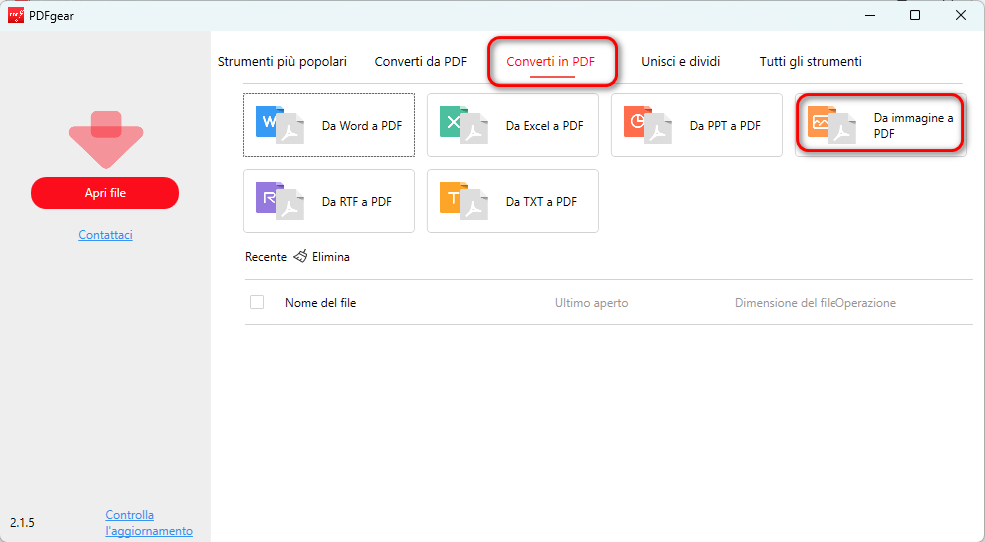This screenshot has width=985, height=542.
Task: Open the Contattaci link
Action: click(x=106, y=235)
